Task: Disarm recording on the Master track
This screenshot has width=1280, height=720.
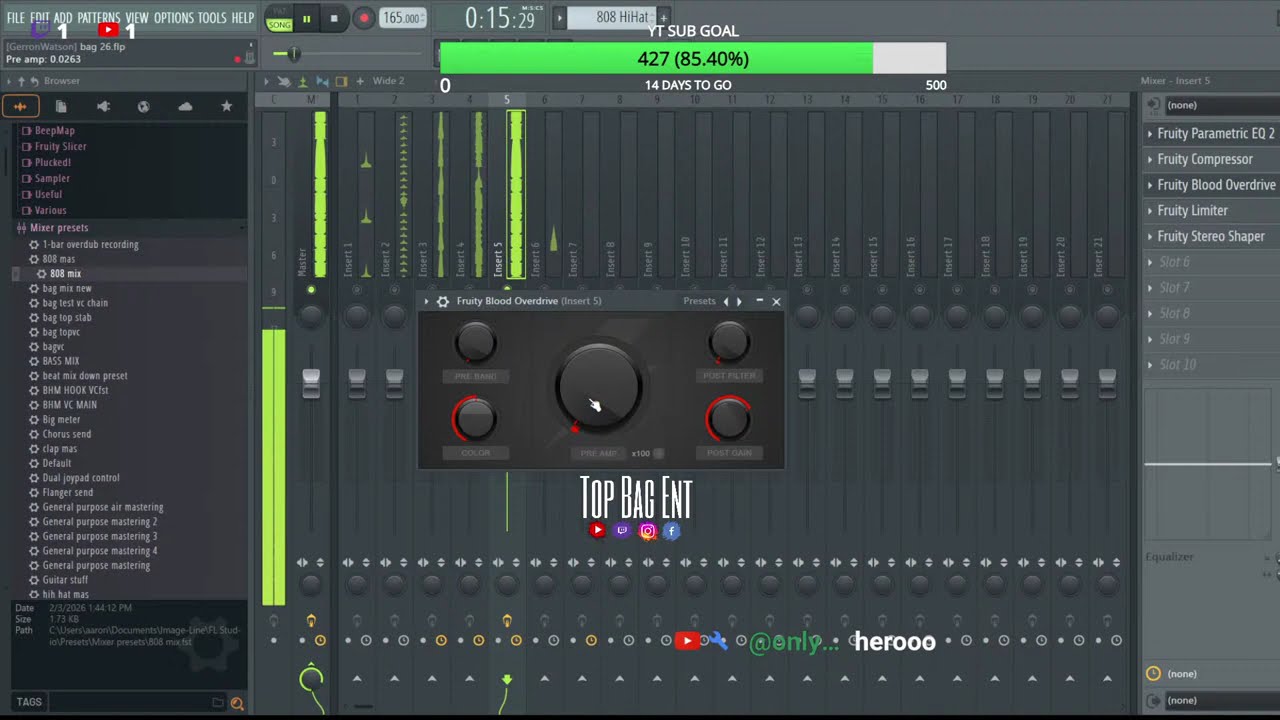Action: pyautogui.click(x=311, y=622)
